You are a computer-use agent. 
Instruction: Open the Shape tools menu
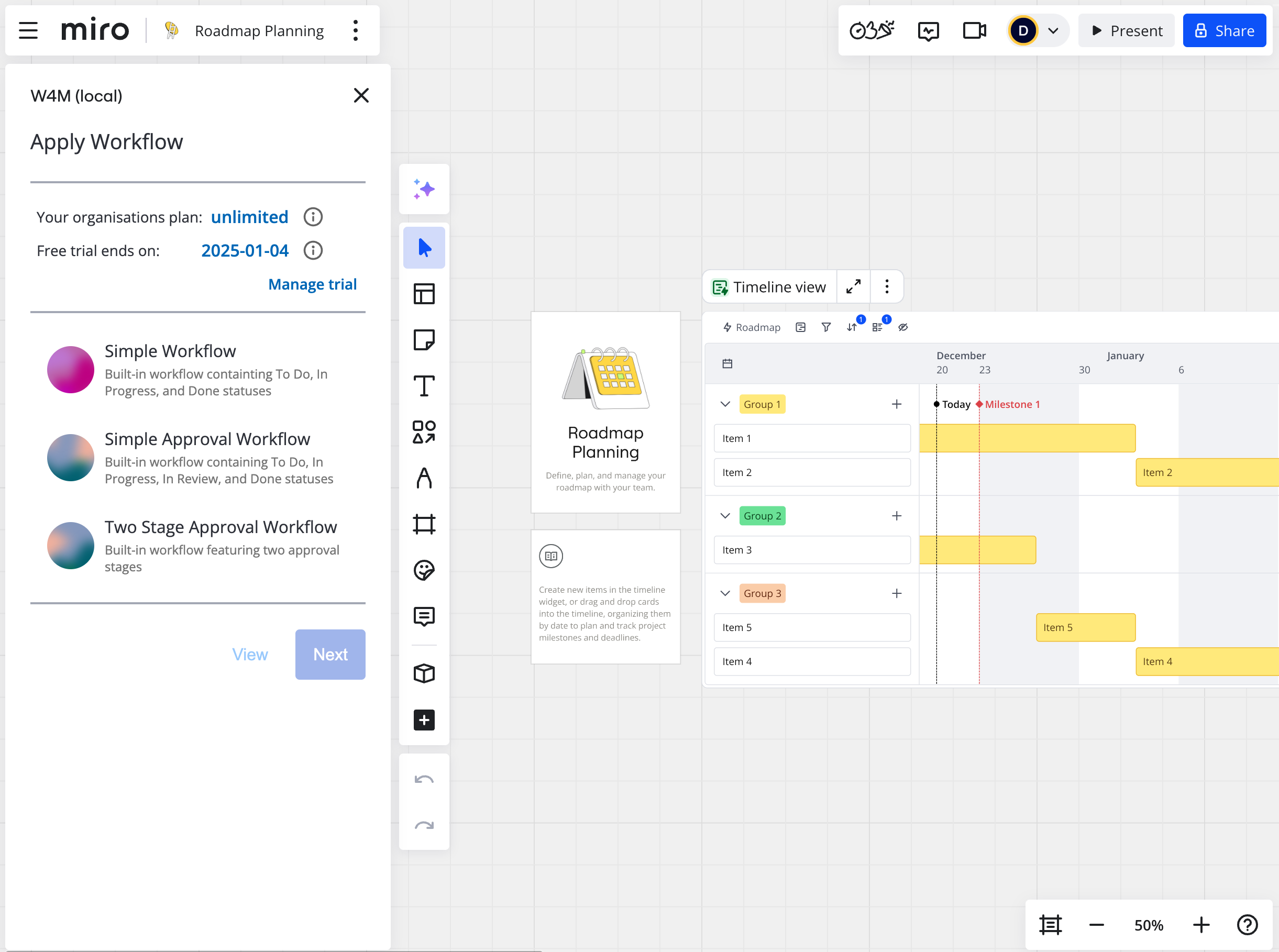(x=424, y=432)
